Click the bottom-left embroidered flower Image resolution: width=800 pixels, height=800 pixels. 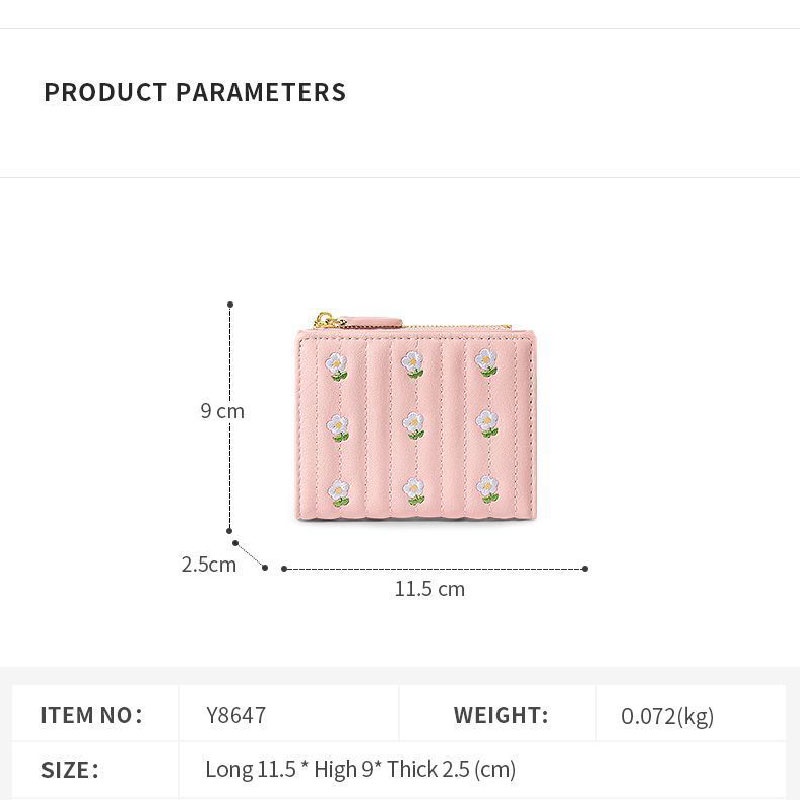(x=340, y=492)
